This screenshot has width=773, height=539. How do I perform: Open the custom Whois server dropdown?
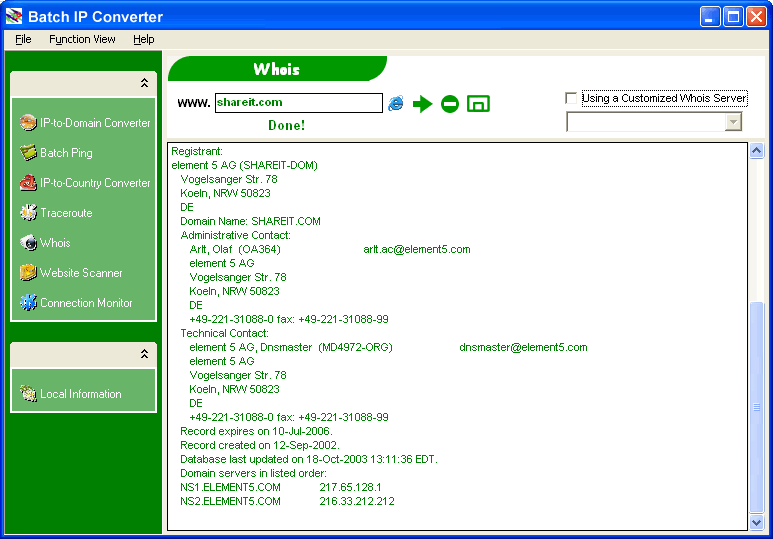pos(733,122)
